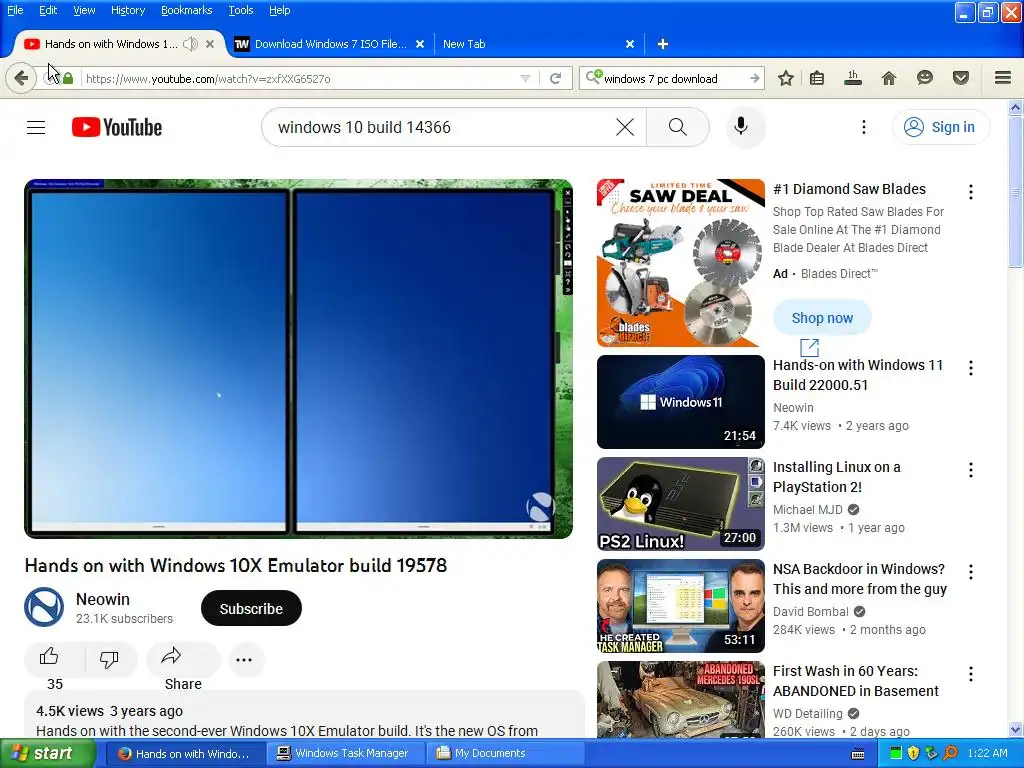Click the YouTube address bar
1024x768 pixels.
pos(300,78)
